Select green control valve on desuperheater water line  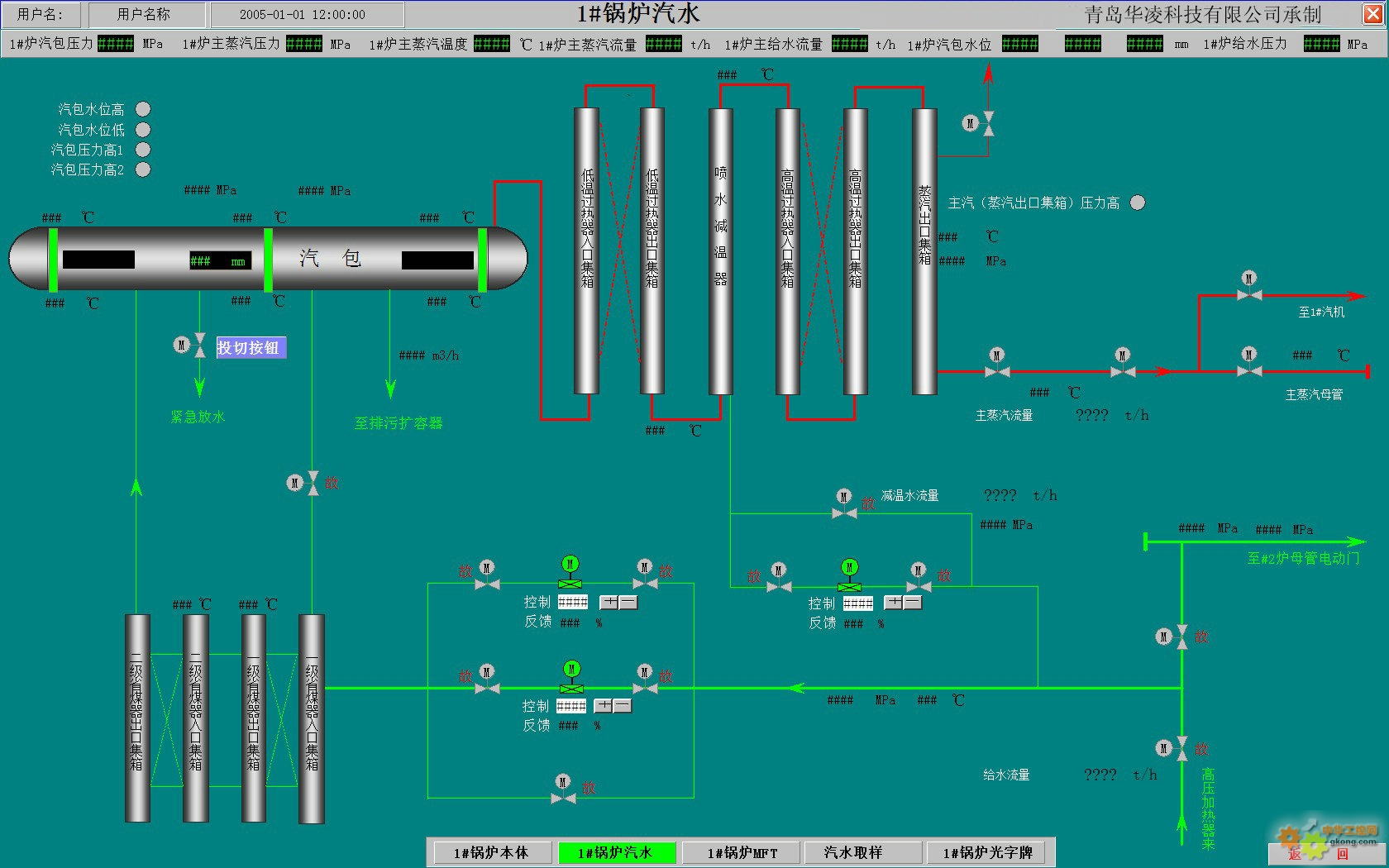849,575
